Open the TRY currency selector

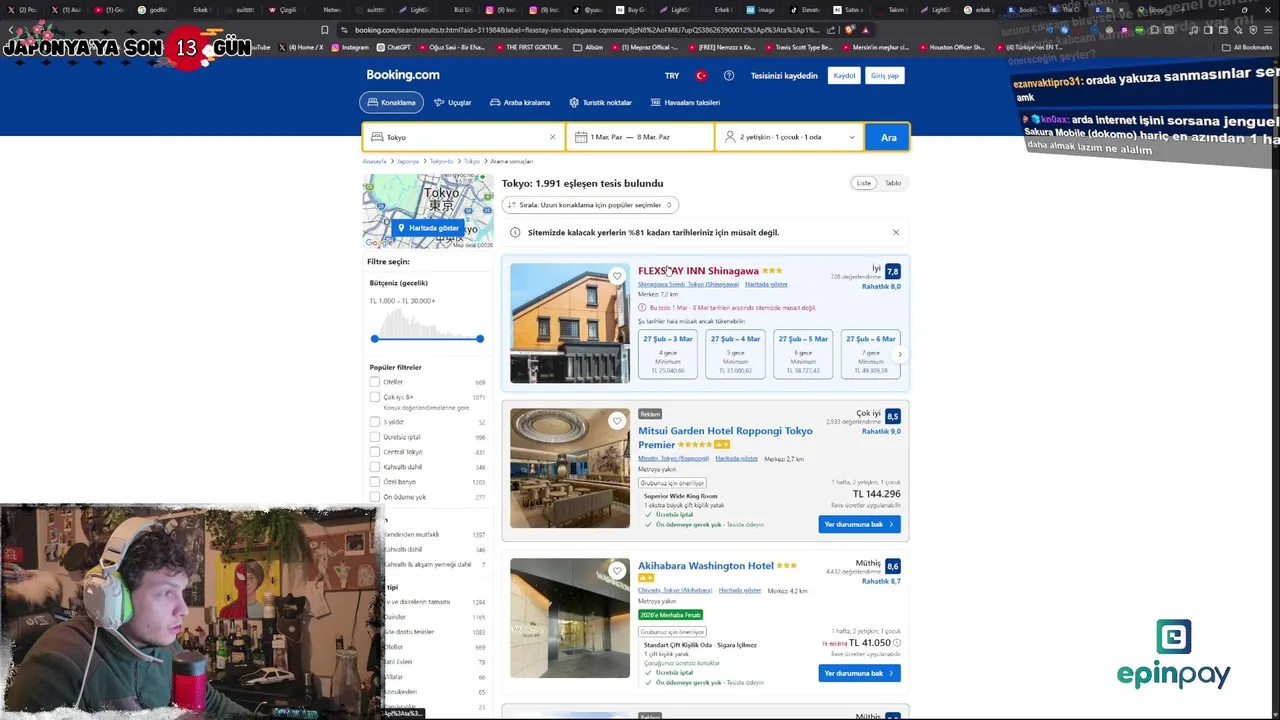tap(672, 76)
